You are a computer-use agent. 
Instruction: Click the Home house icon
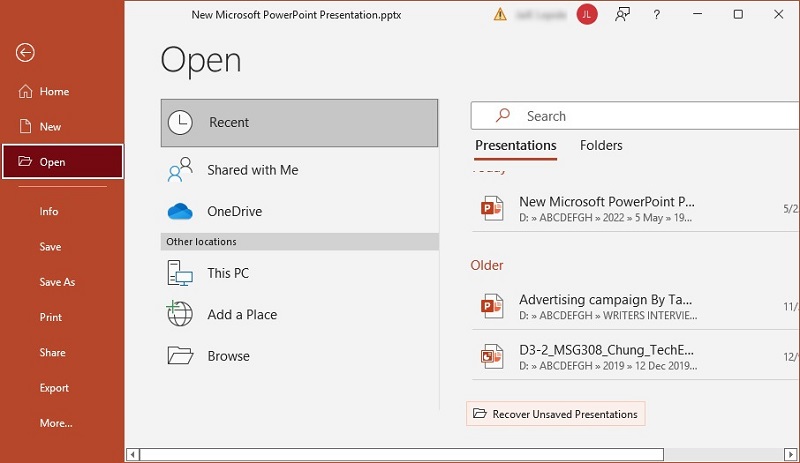click(26, 91)
